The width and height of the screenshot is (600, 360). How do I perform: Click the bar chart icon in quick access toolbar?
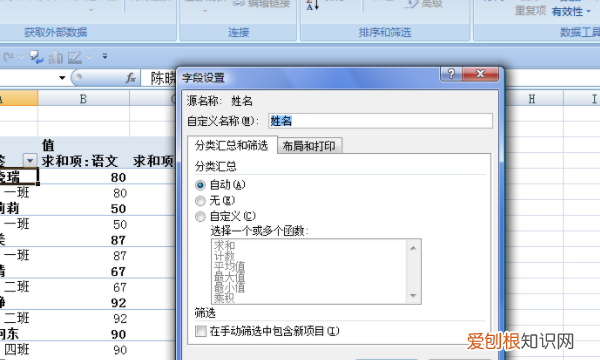point(55,58)
